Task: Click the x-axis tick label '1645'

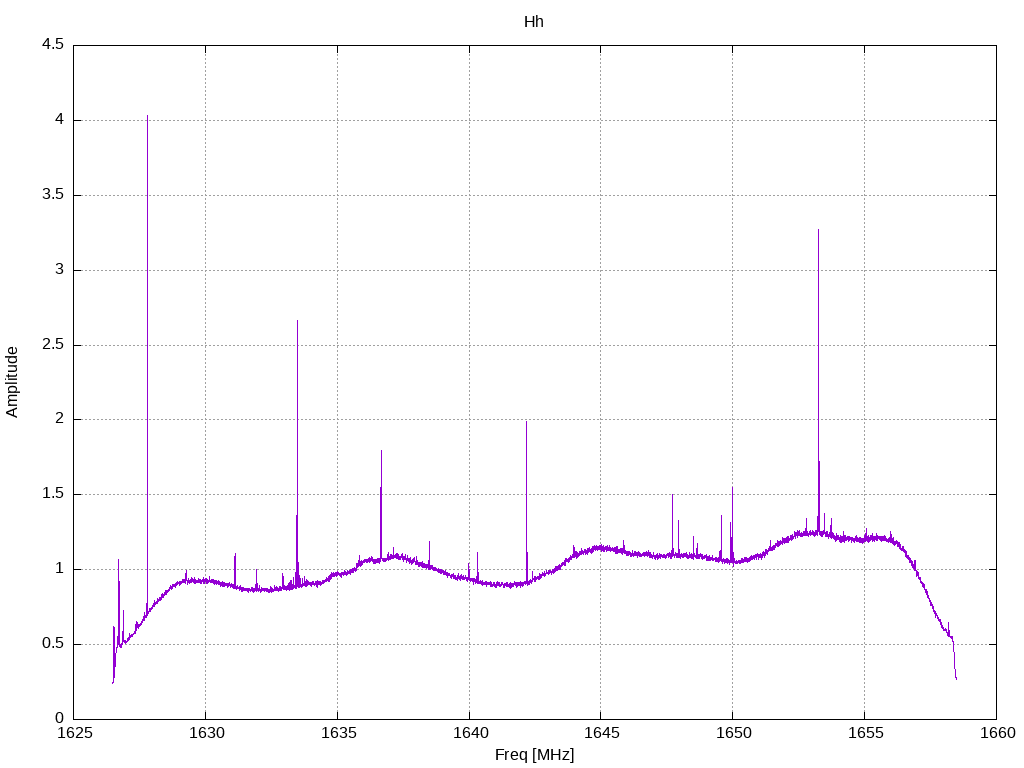Action: [601, 733]
